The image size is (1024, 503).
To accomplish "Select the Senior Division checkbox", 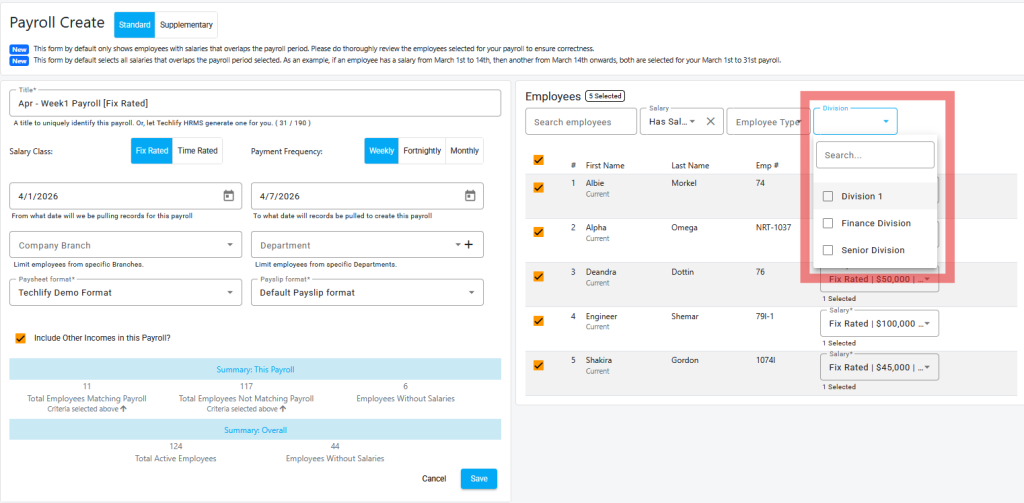I will tap(828, 250).
